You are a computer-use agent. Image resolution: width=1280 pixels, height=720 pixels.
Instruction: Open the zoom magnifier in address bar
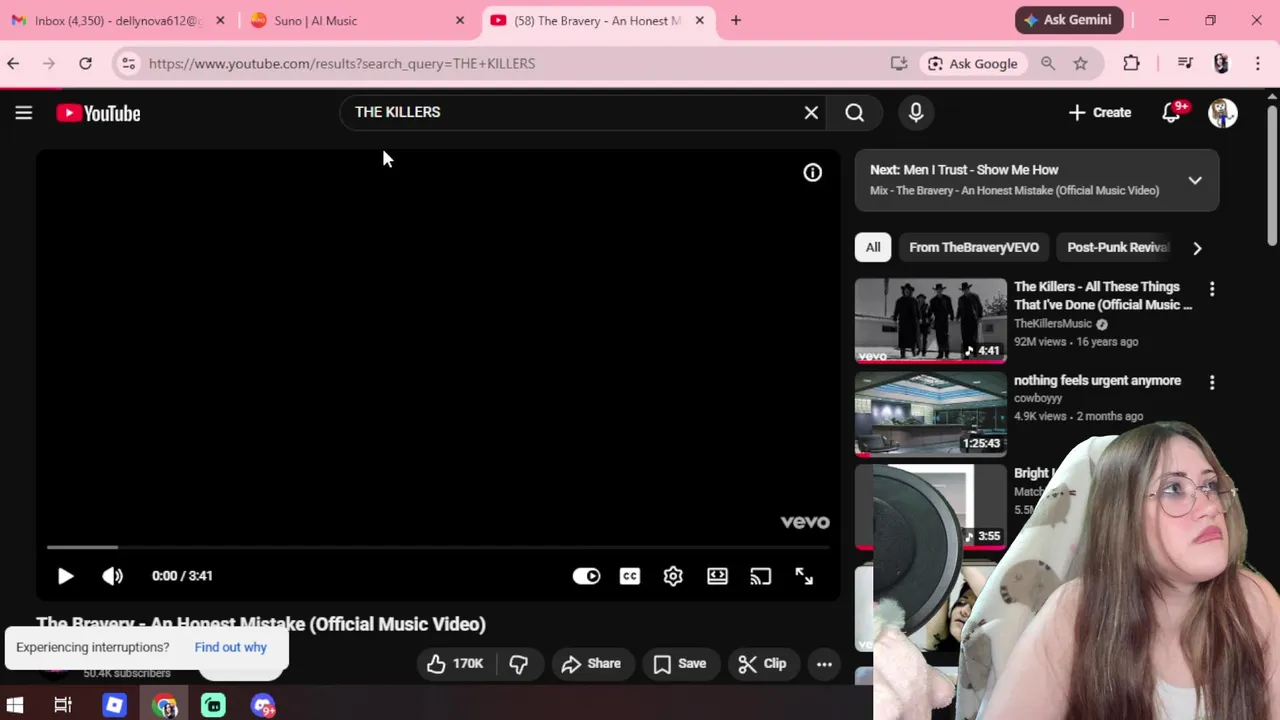(x=1048, y=63)
